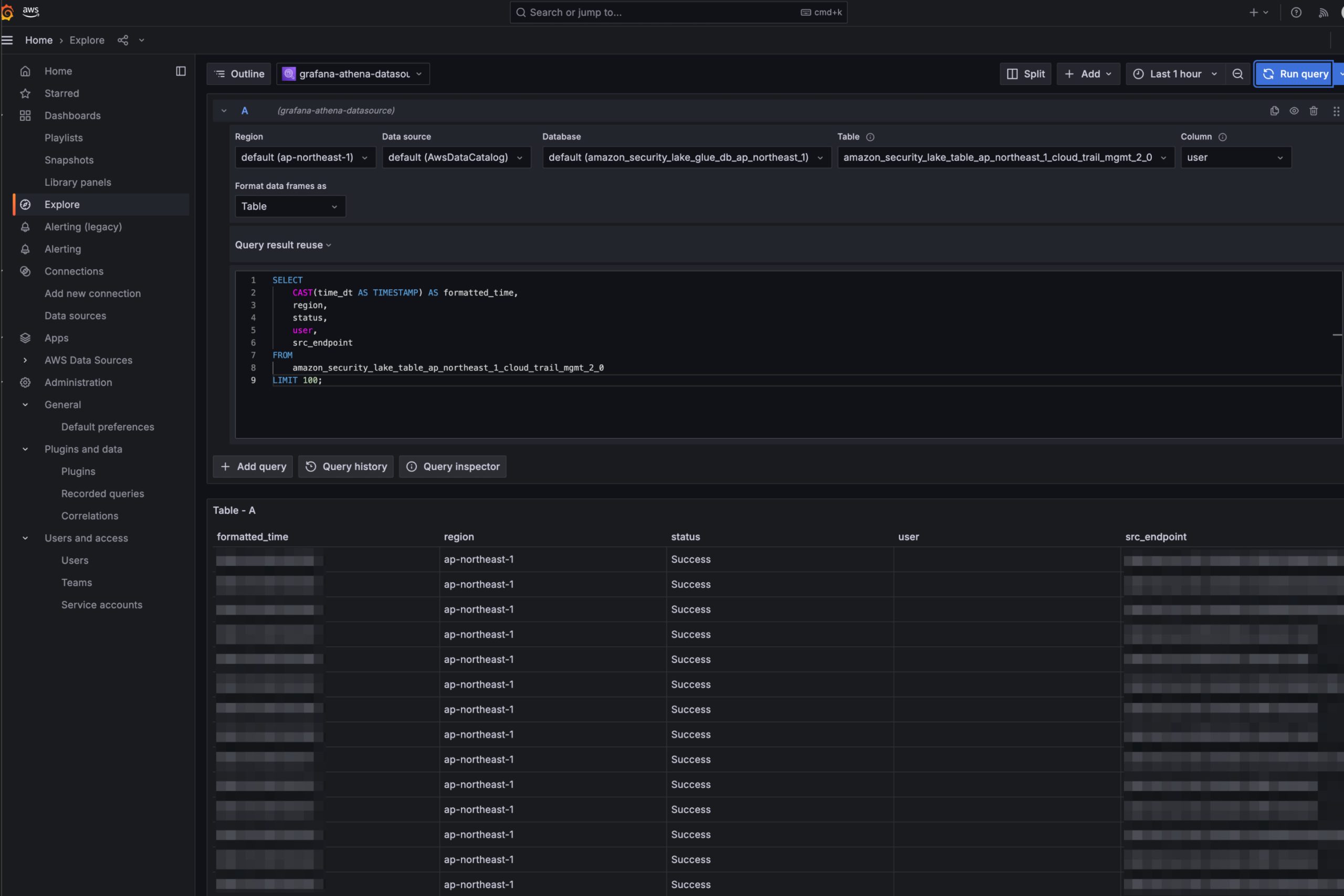Viewport: 1344px width, 896px height.
Task: Click the zoom out time range icon
Action: (1237, 73)
